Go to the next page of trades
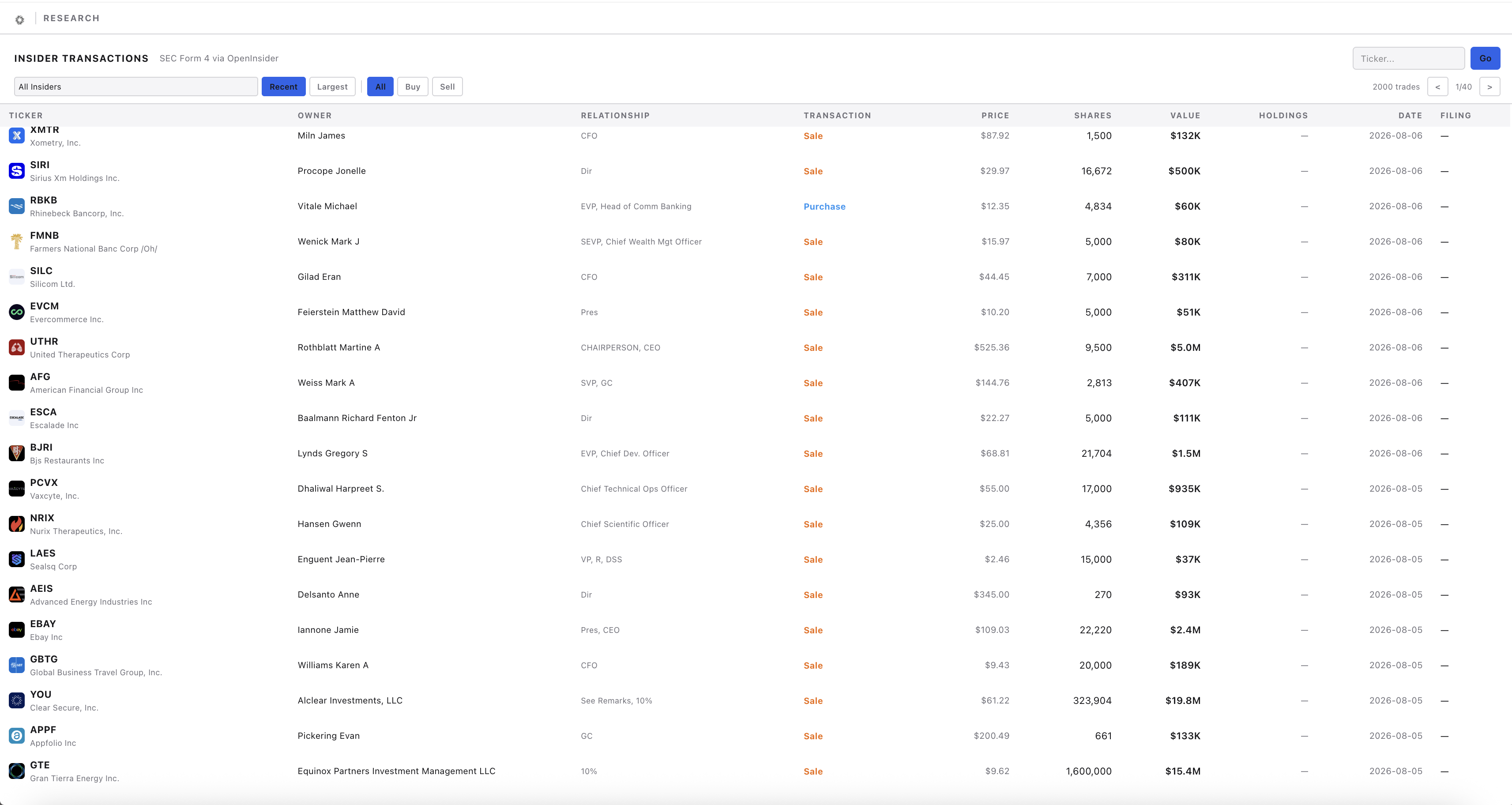This screenshot has width=1512, height=805. [1489, 87]
